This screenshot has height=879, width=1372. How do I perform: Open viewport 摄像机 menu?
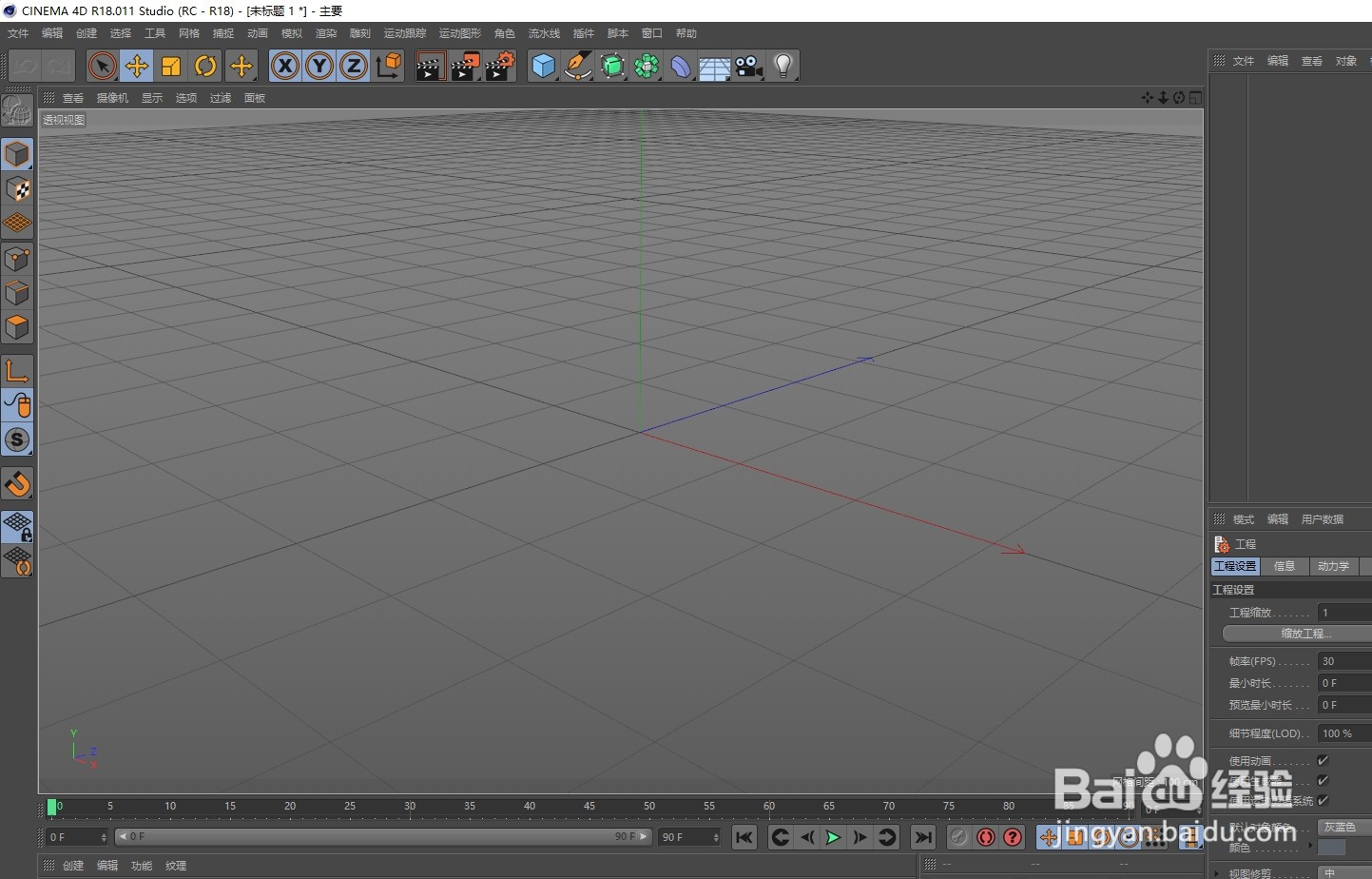(112, 98)
